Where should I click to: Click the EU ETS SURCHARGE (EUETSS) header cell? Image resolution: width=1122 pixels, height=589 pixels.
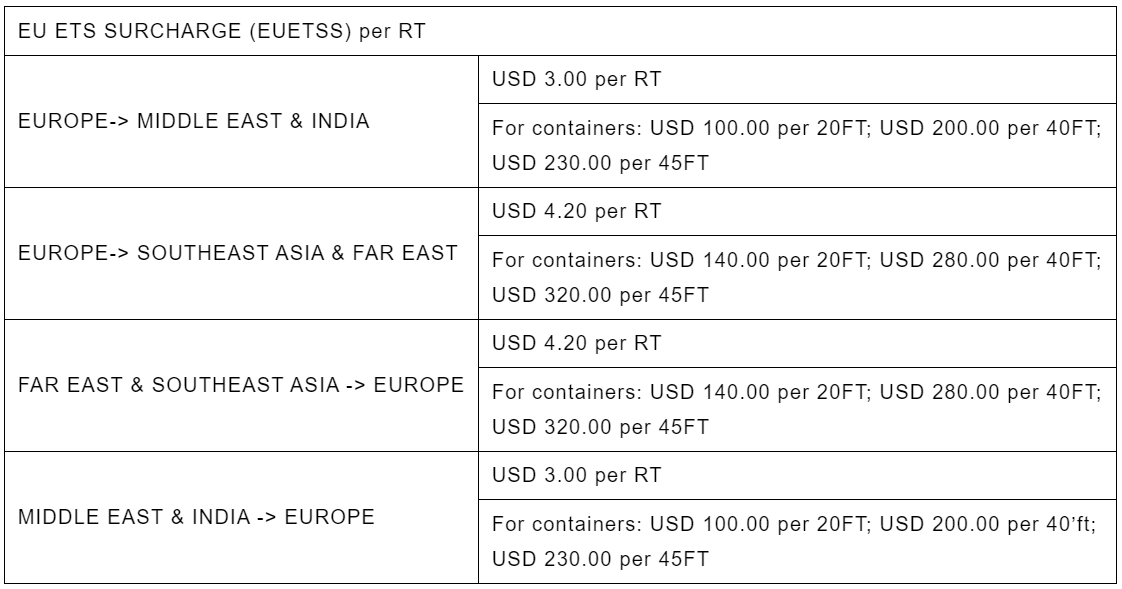(560, 31)
